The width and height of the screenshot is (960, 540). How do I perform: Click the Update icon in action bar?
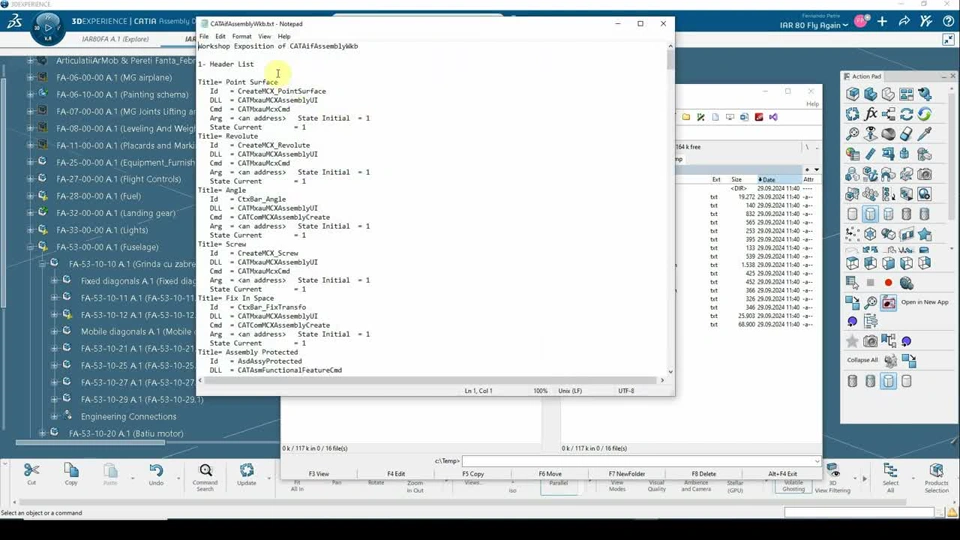coord(247,470)
